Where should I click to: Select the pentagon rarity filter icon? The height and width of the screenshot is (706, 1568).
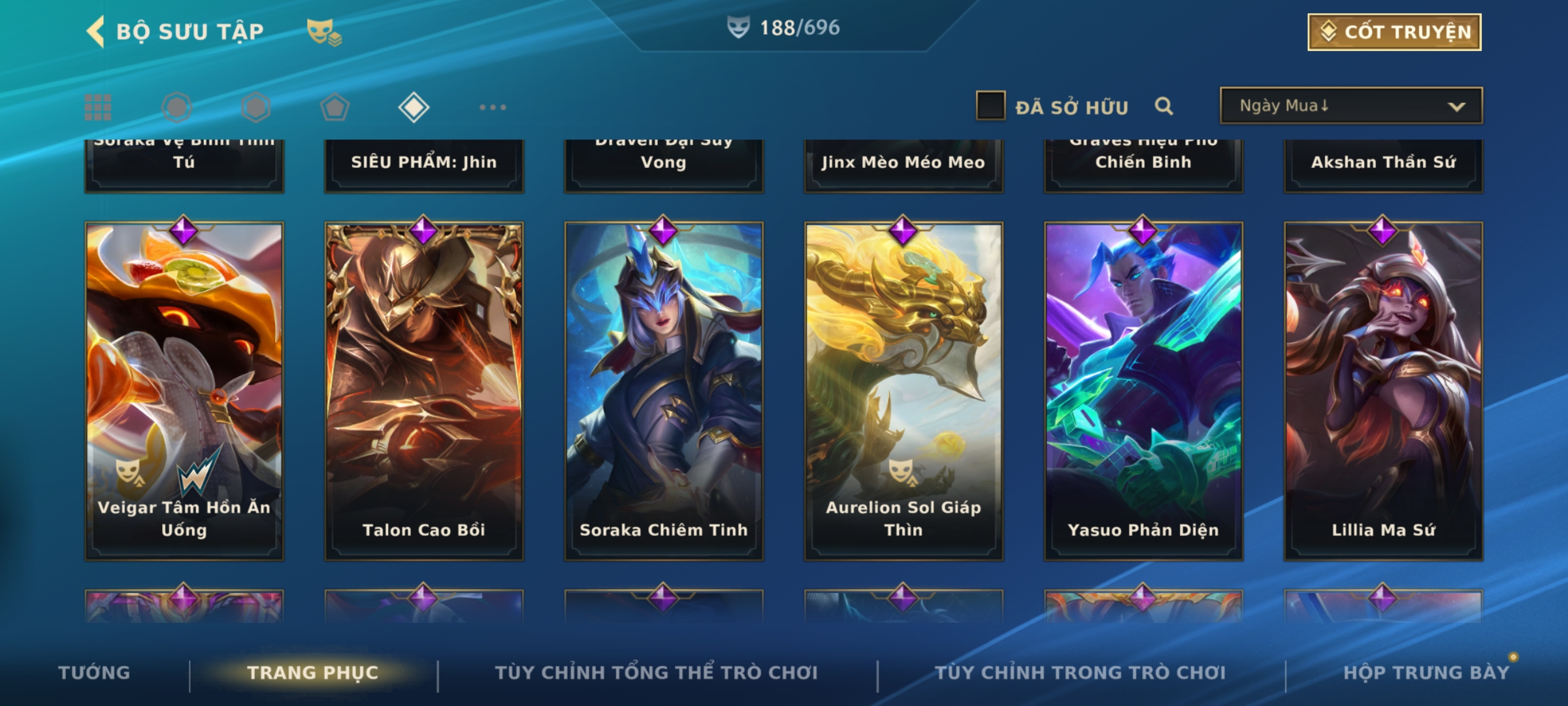click(335, 107)
